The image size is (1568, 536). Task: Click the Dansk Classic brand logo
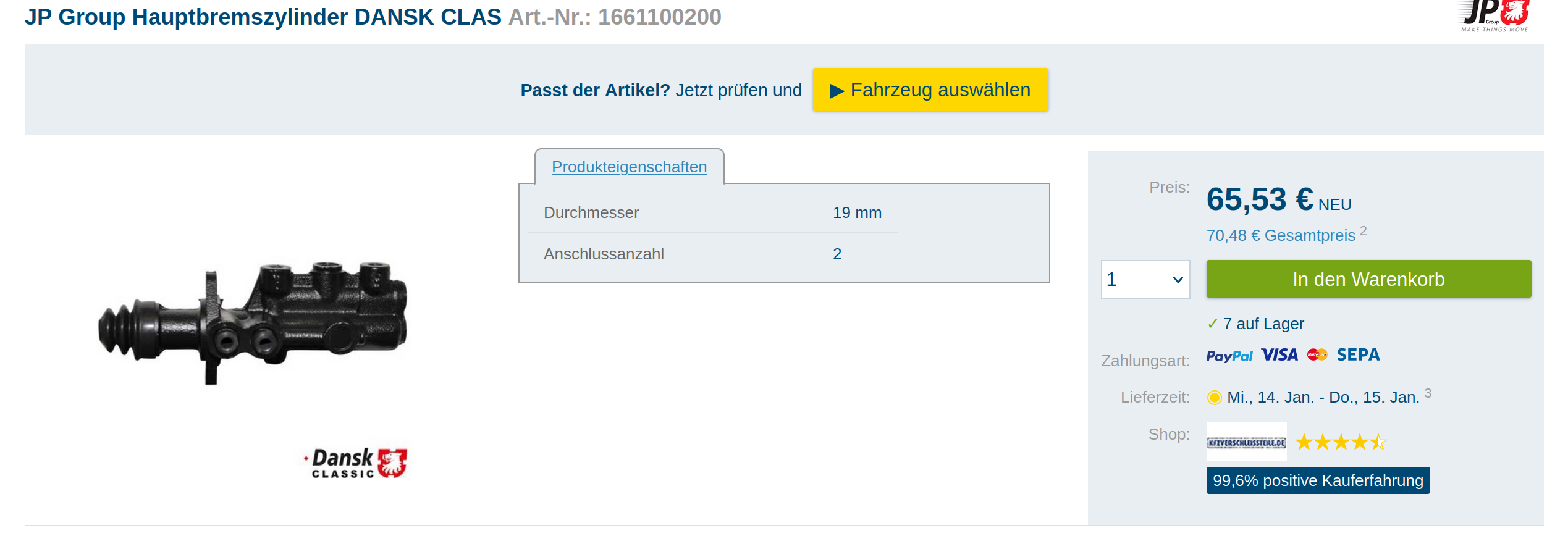pyautogui.click(x=356, y=463)
